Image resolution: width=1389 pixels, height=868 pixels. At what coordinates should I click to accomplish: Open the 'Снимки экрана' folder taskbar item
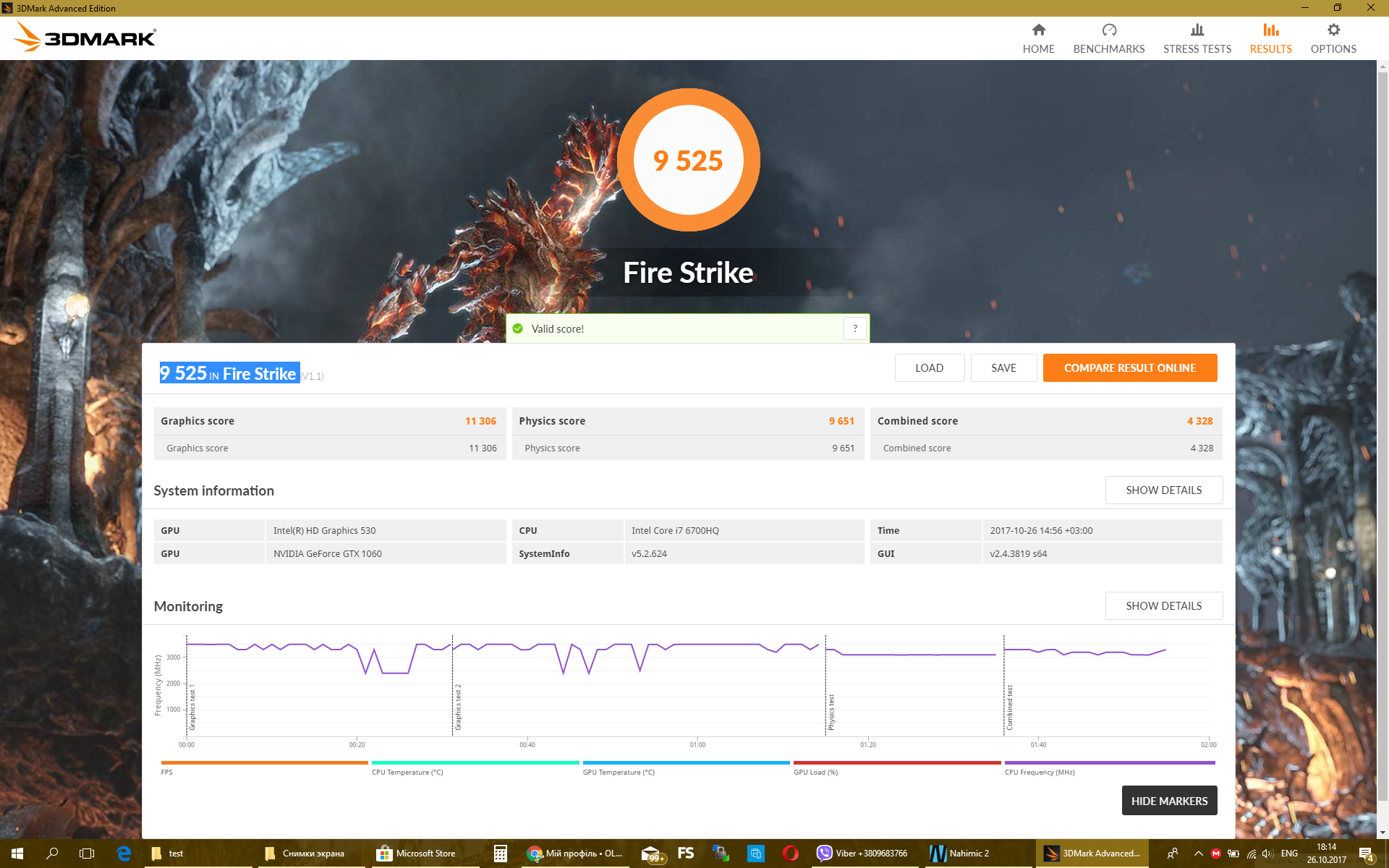312,854
